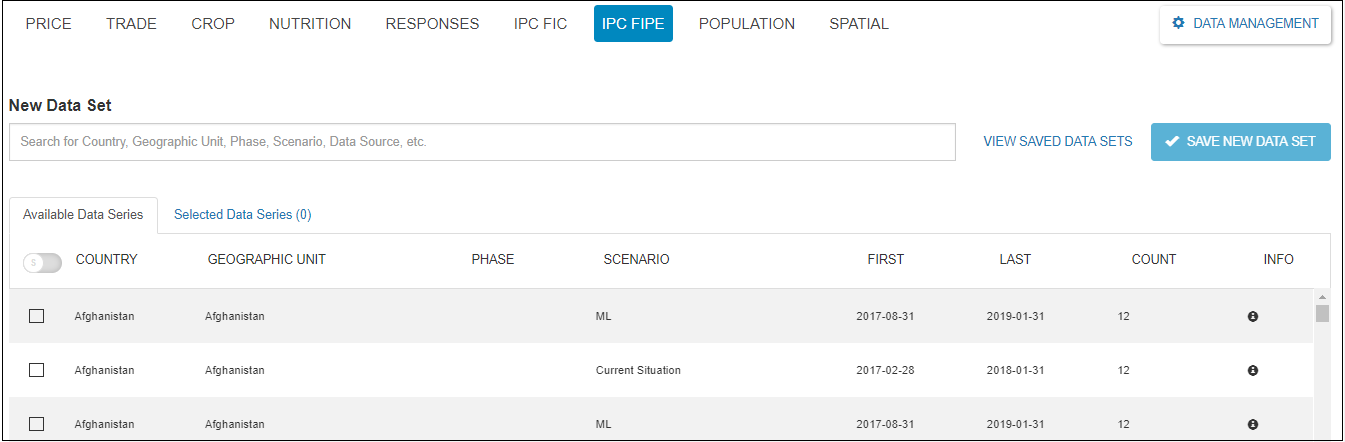1345x442 pixels.
Task: Switch to the PRICE tab
Action: pos(48,24)
